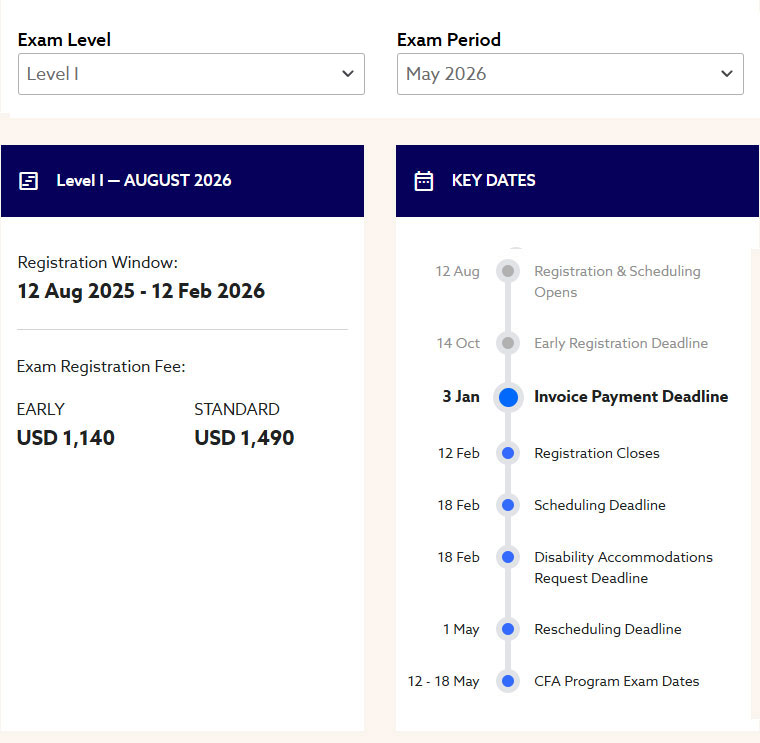Click the Level I — AUGUST 2026 heading

(143, 181)
